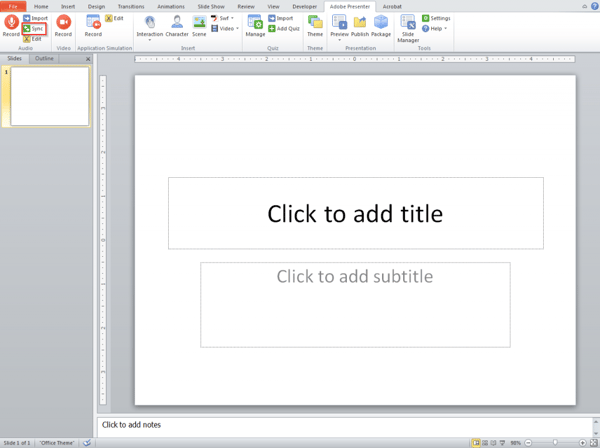Click the Add Quiz button

(x=284, y=28)
